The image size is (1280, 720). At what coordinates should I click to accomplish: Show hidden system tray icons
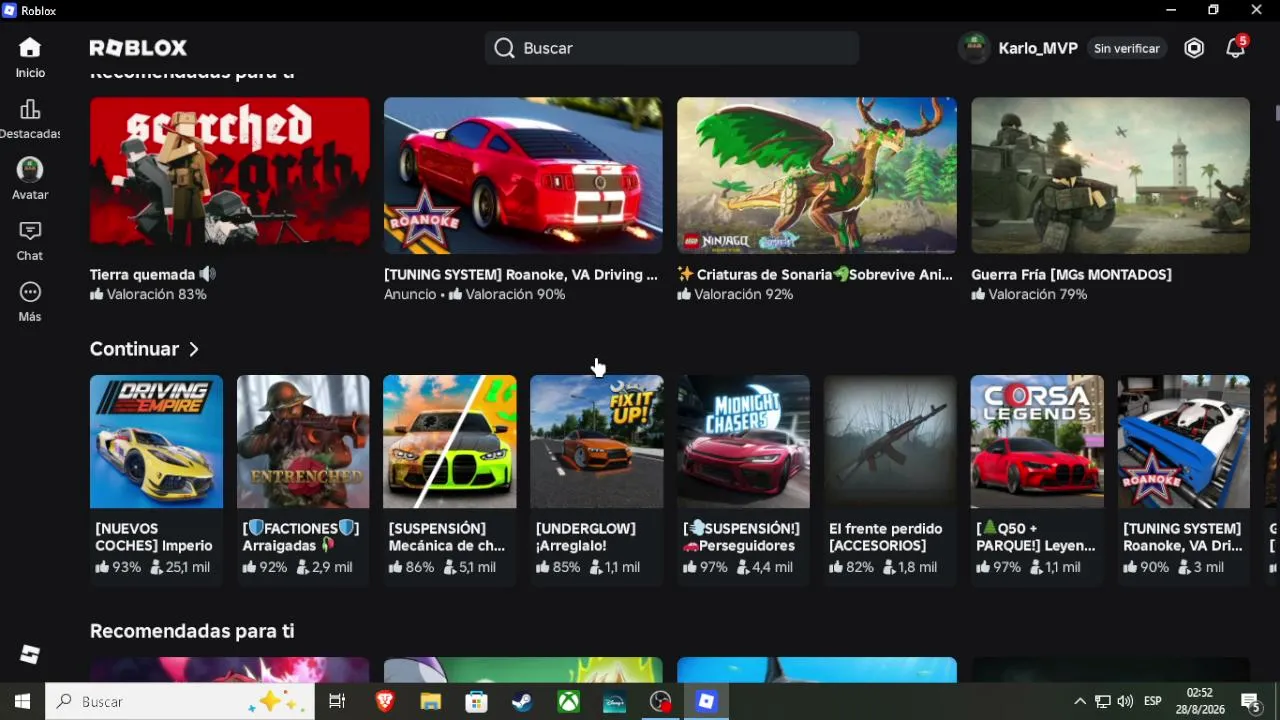pyautogui.click(x=1080, y=702)
